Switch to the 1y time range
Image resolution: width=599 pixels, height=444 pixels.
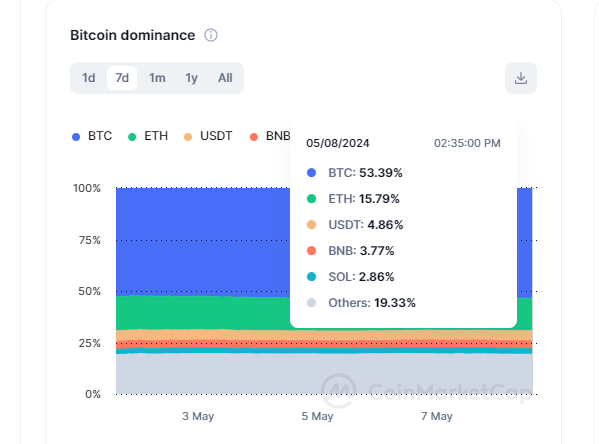point(191,78)
